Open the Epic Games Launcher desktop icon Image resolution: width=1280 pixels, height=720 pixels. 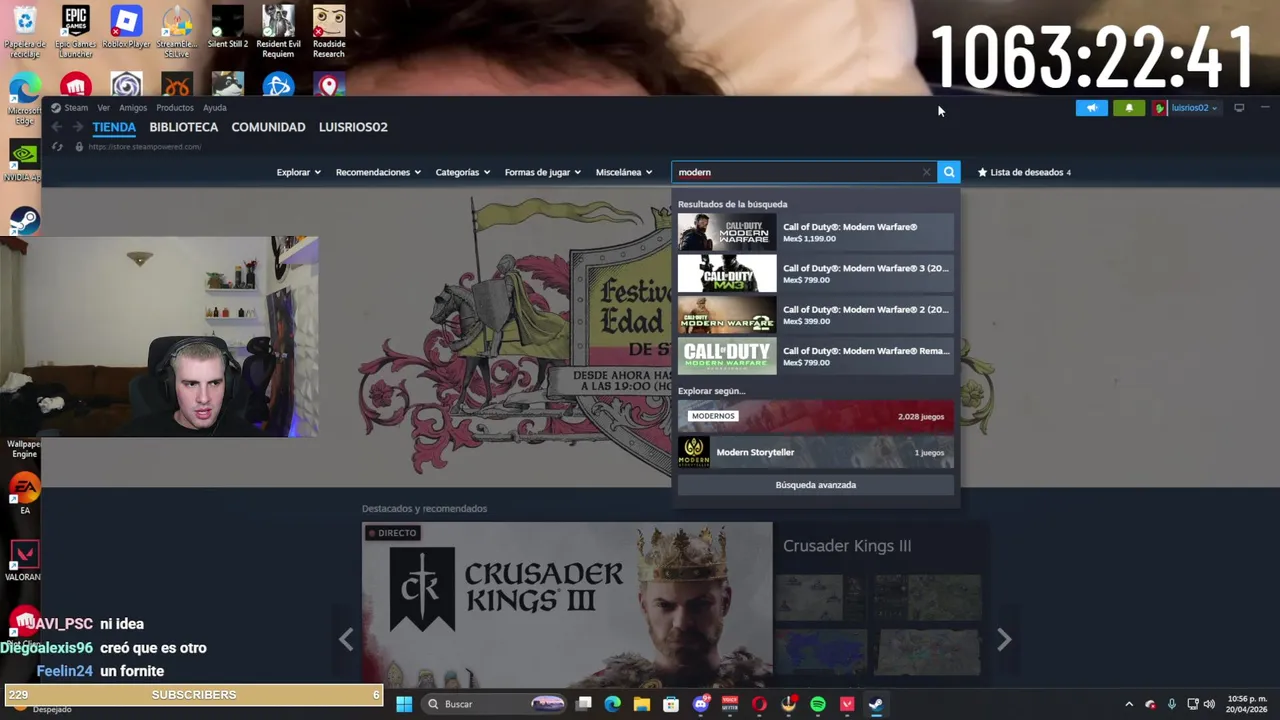point(75,31)
